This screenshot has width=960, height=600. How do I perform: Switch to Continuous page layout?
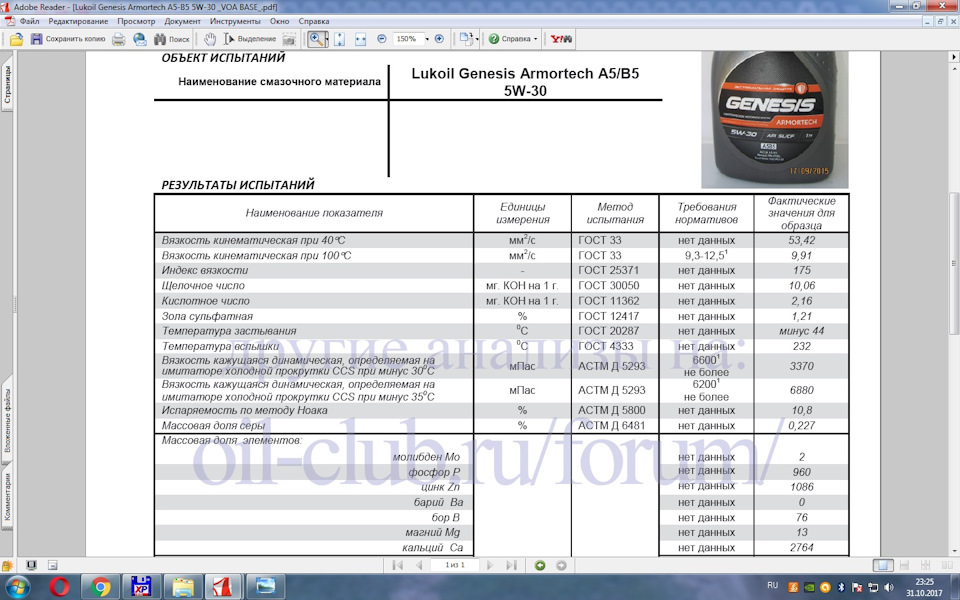[x=904, y=565]
